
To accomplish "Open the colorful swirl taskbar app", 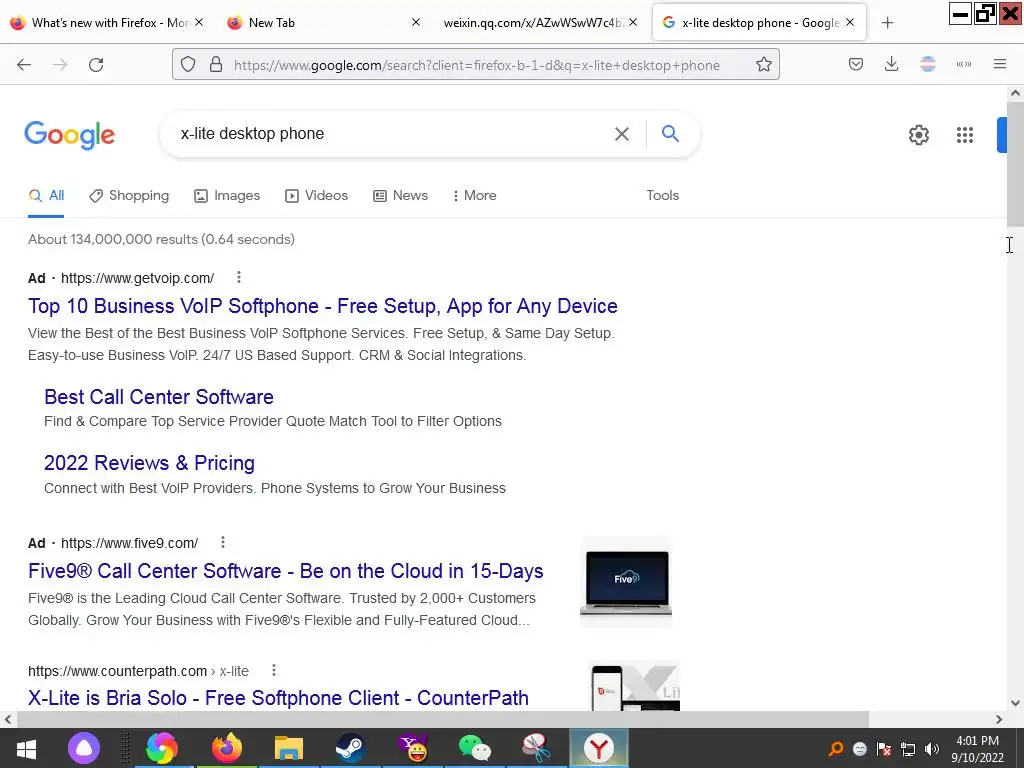I will [161, 748].
